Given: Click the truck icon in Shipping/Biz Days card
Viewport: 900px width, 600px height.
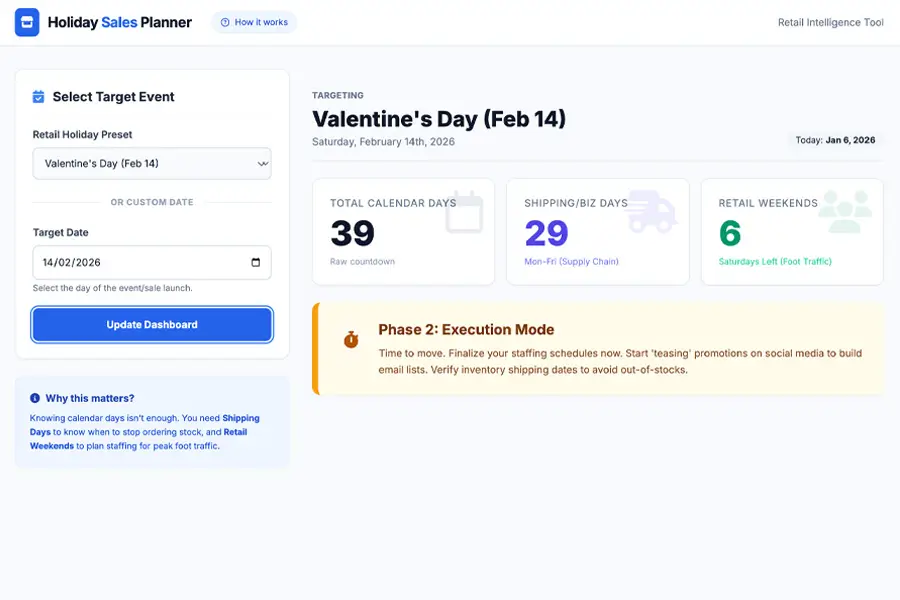Looking at the screenshot, I should coord(652,212).
